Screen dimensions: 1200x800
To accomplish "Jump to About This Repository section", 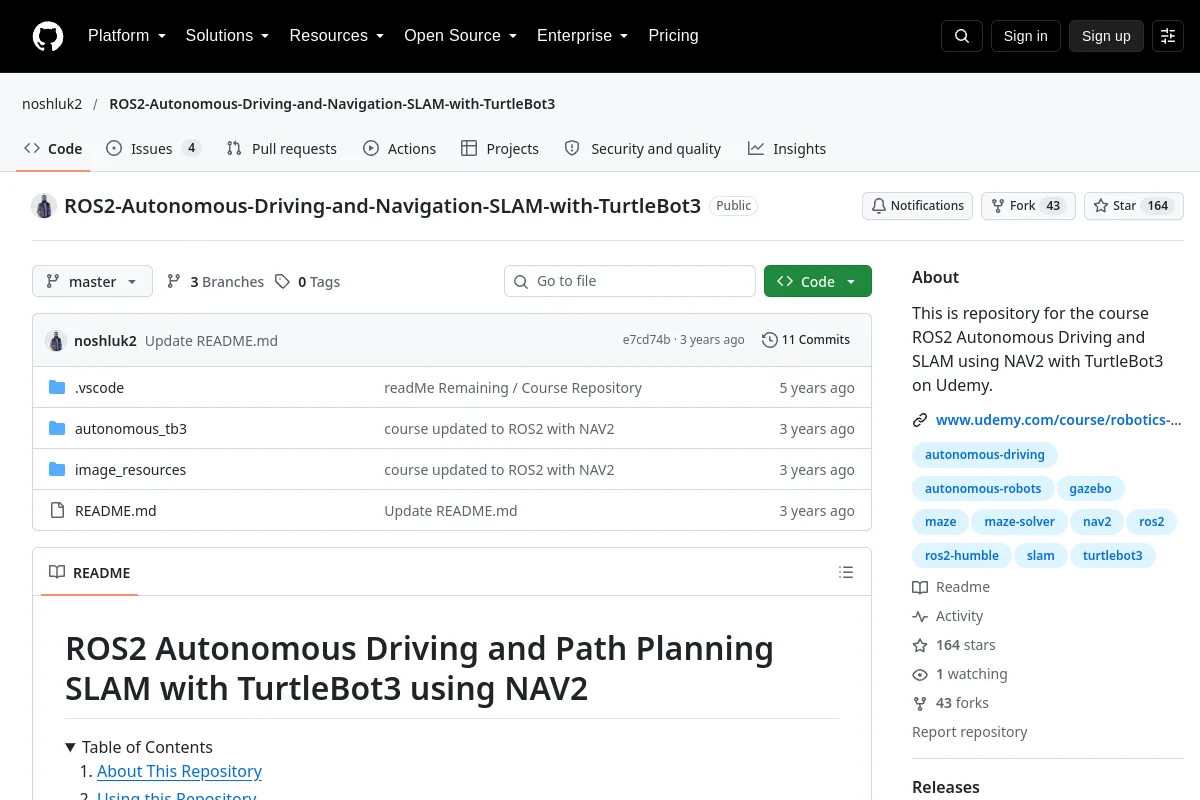I will 179,771.
